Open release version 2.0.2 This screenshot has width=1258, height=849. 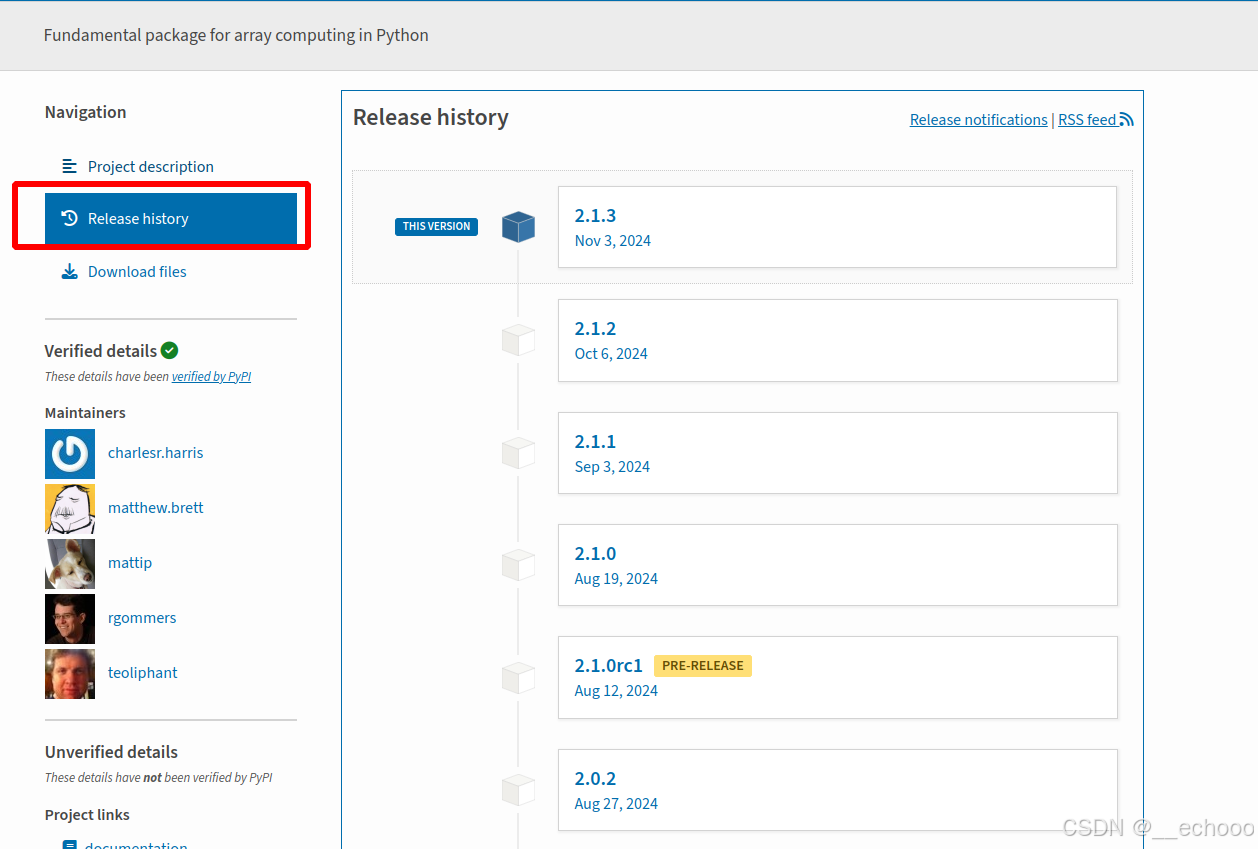pos(837,790)
